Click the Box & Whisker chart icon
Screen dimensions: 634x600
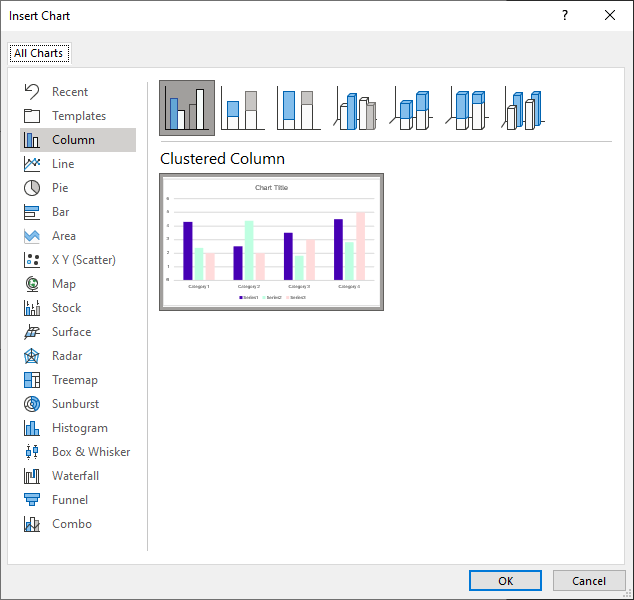32,452
